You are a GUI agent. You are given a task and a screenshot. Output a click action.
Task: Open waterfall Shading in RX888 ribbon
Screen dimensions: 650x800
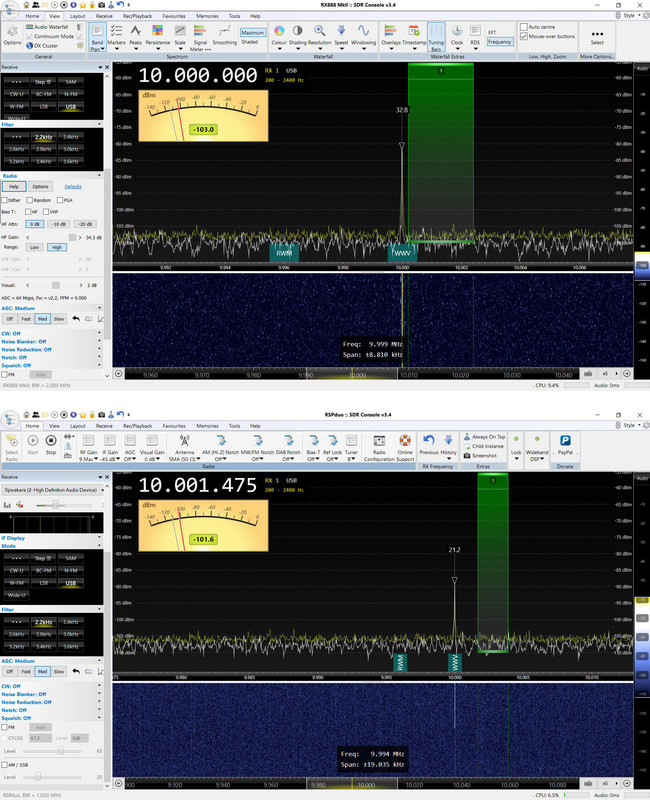click(x=297, y=37)
